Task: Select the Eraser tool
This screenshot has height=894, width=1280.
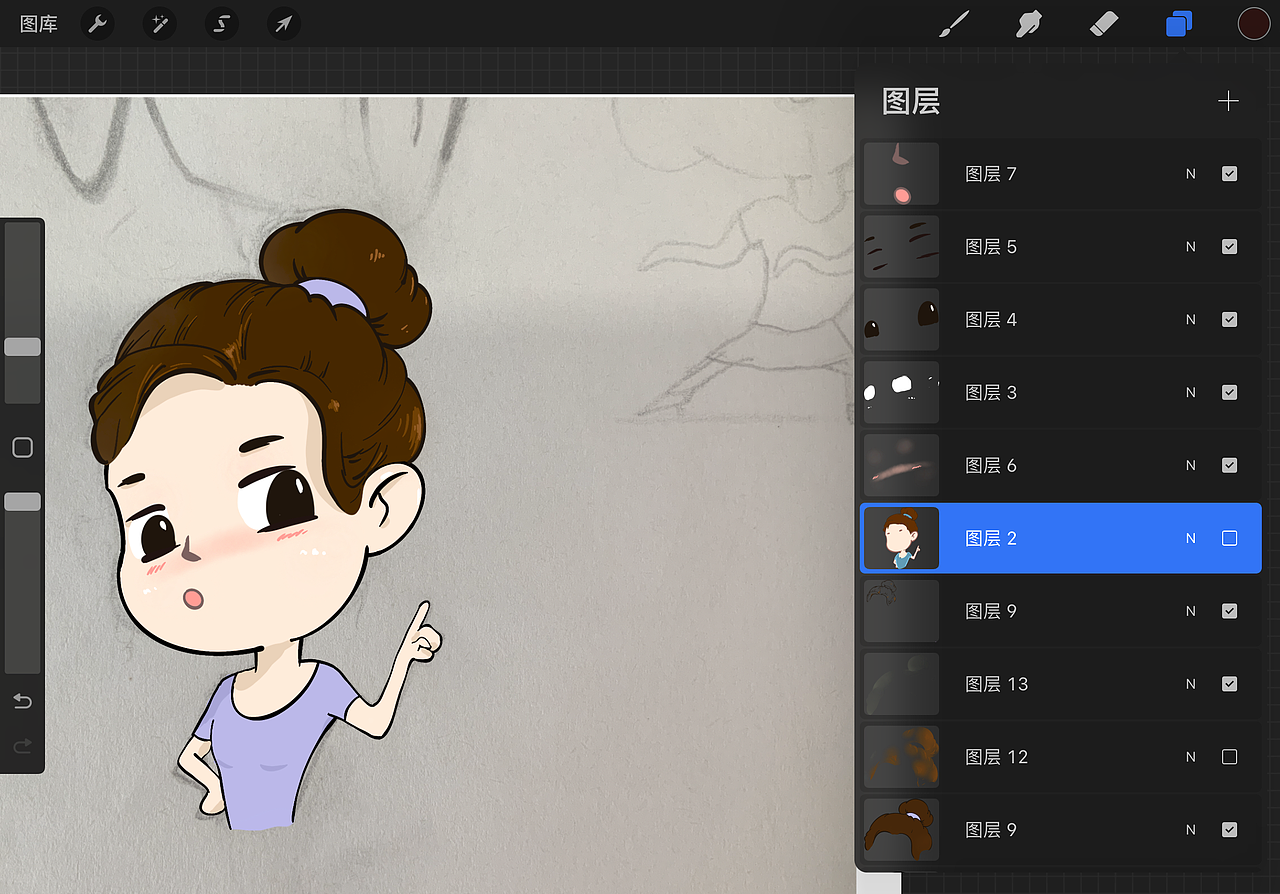Action: (1104, 24)
